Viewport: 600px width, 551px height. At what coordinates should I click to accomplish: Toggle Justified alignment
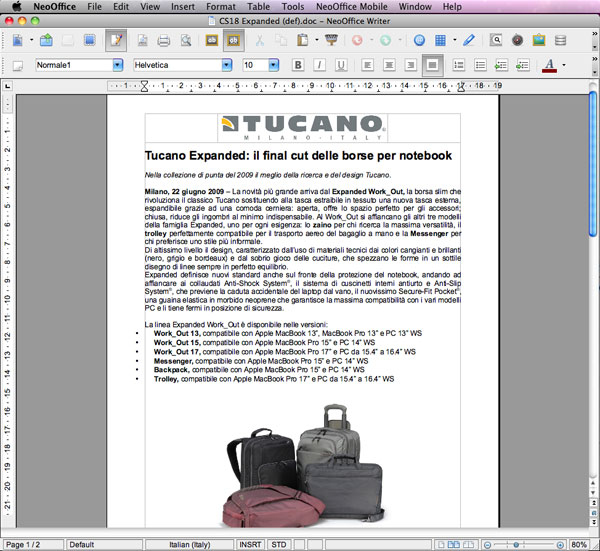tap(433, 65)
